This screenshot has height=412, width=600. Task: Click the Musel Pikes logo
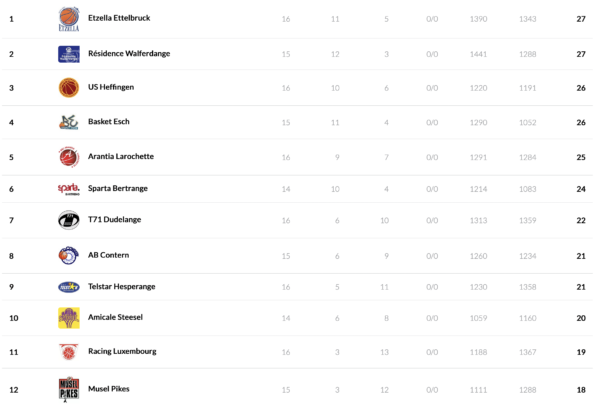click(68, 388)
